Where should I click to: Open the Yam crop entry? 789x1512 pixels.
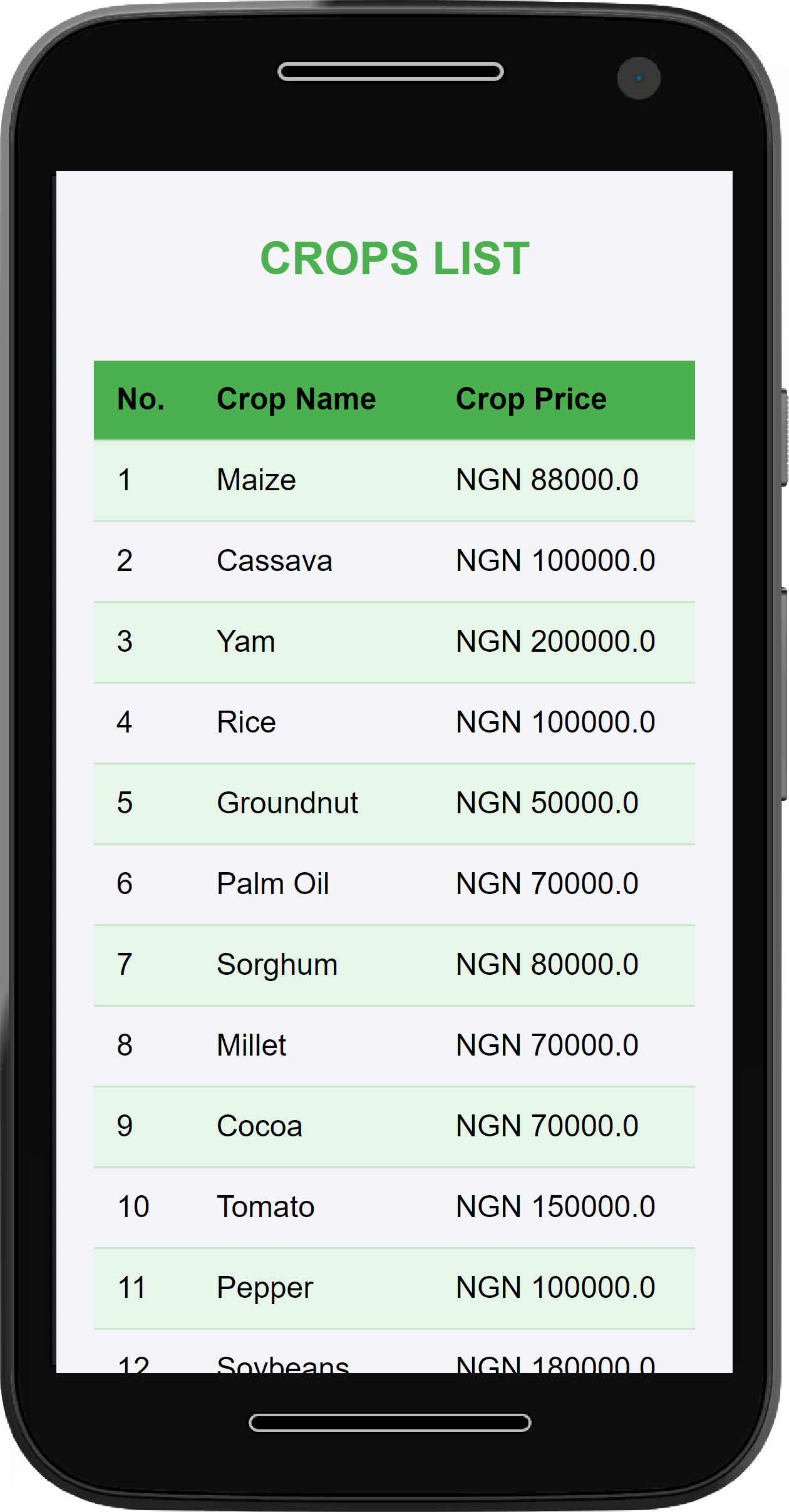pyautogui.click(x=246, y=641)
